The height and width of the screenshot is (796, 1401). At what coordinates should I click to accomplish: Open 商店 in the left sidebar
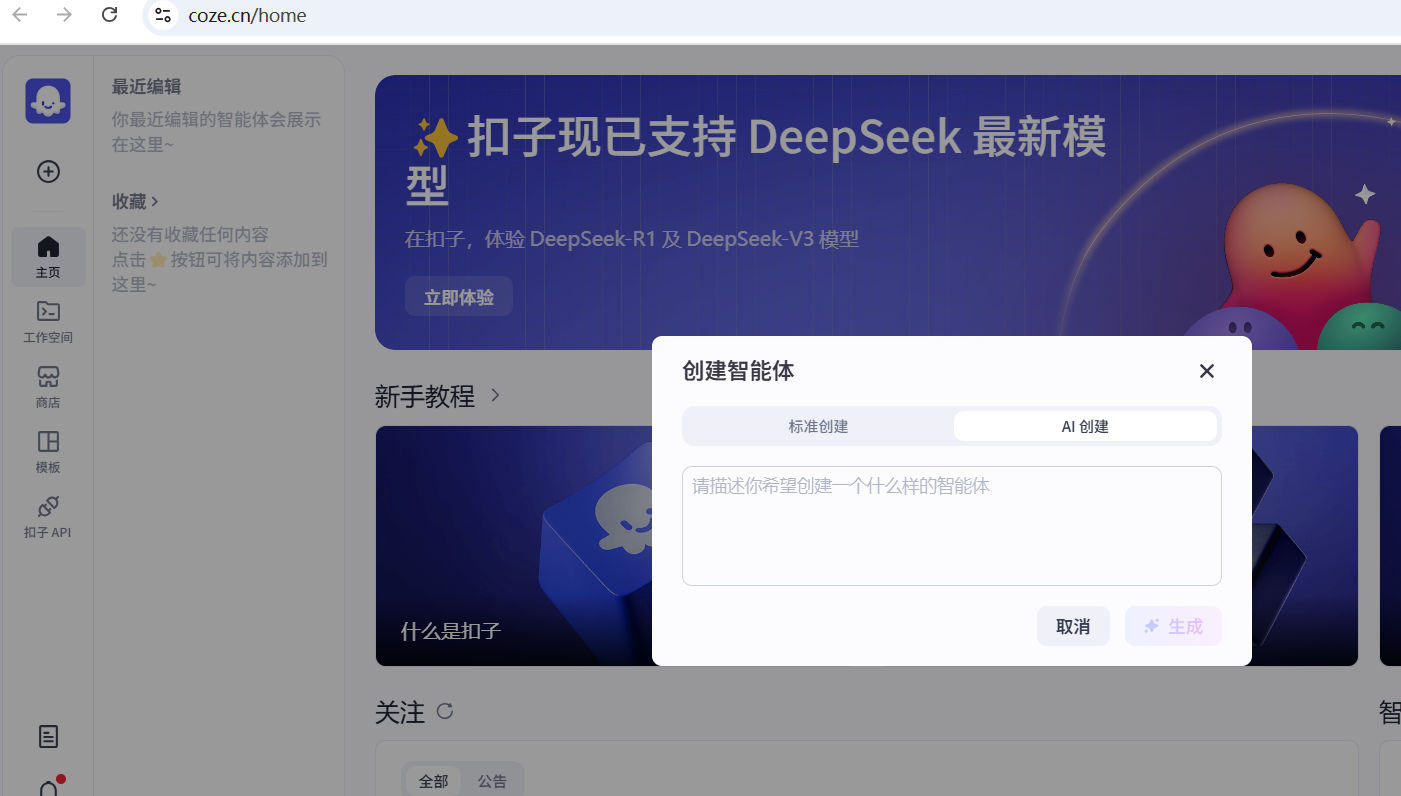point(48,387)
